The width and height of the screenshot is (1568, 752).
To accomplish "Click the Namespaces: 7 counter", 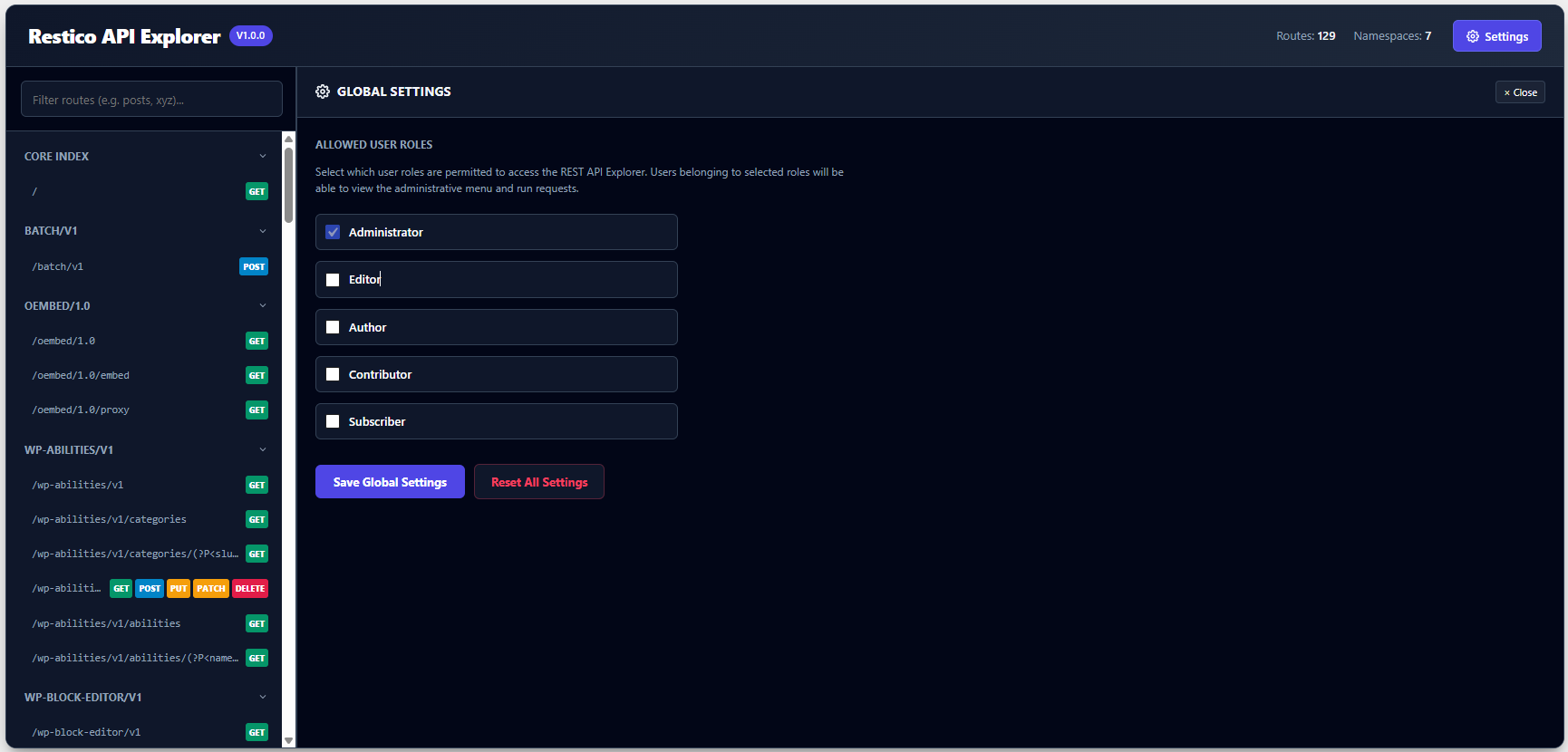I will click(x=1392, y=36).
